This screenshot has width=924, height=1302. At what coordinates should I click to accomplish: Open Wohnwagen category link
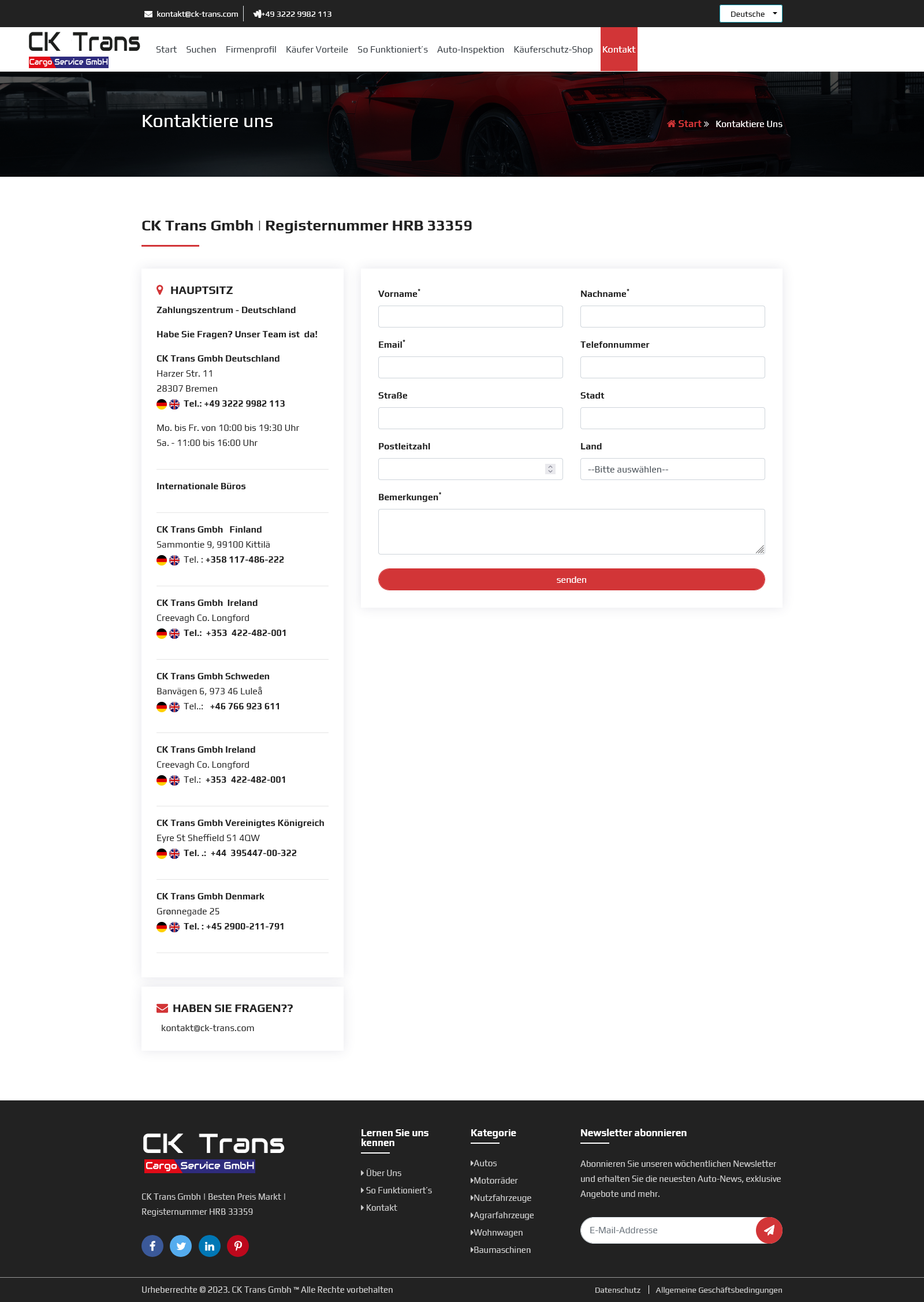(497, 1233)
